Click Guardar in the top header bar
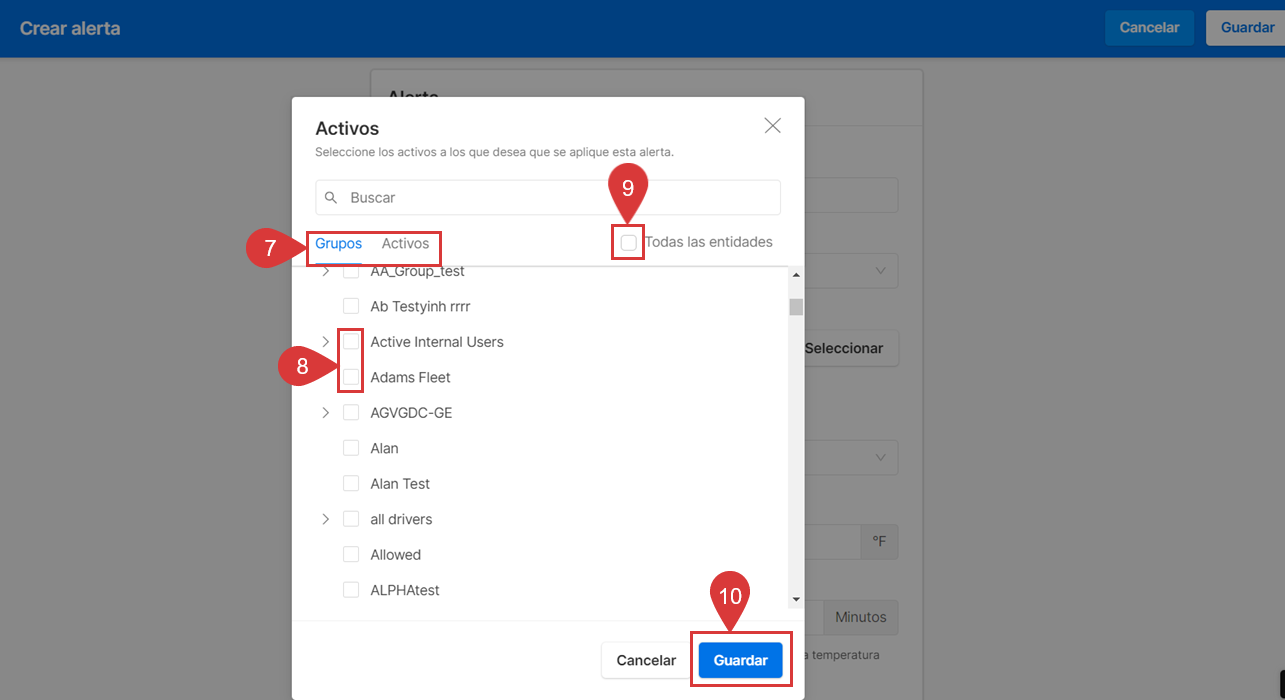Screen dimensions: 1285x700 click(x=1246, y=28)
